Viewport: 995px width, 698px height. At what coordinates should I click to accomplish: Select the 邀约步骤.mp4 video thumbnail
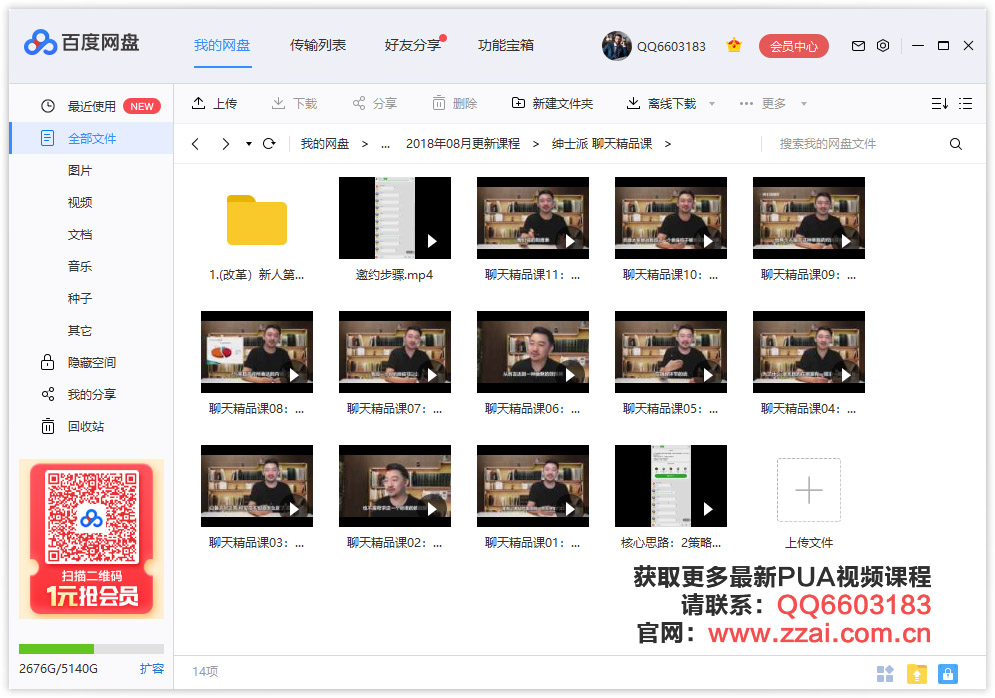395,218
